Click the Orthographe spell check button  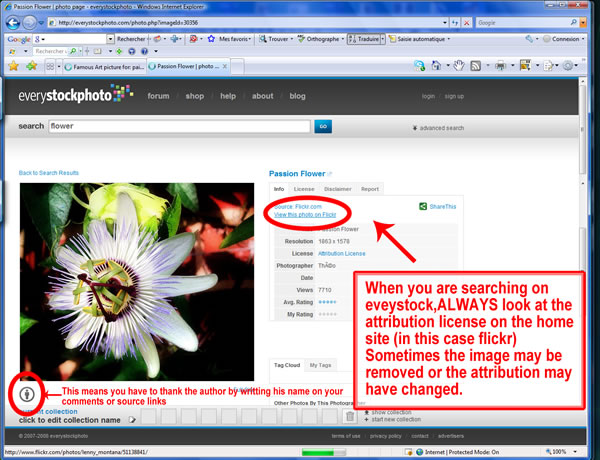click(x=321, y=39)
